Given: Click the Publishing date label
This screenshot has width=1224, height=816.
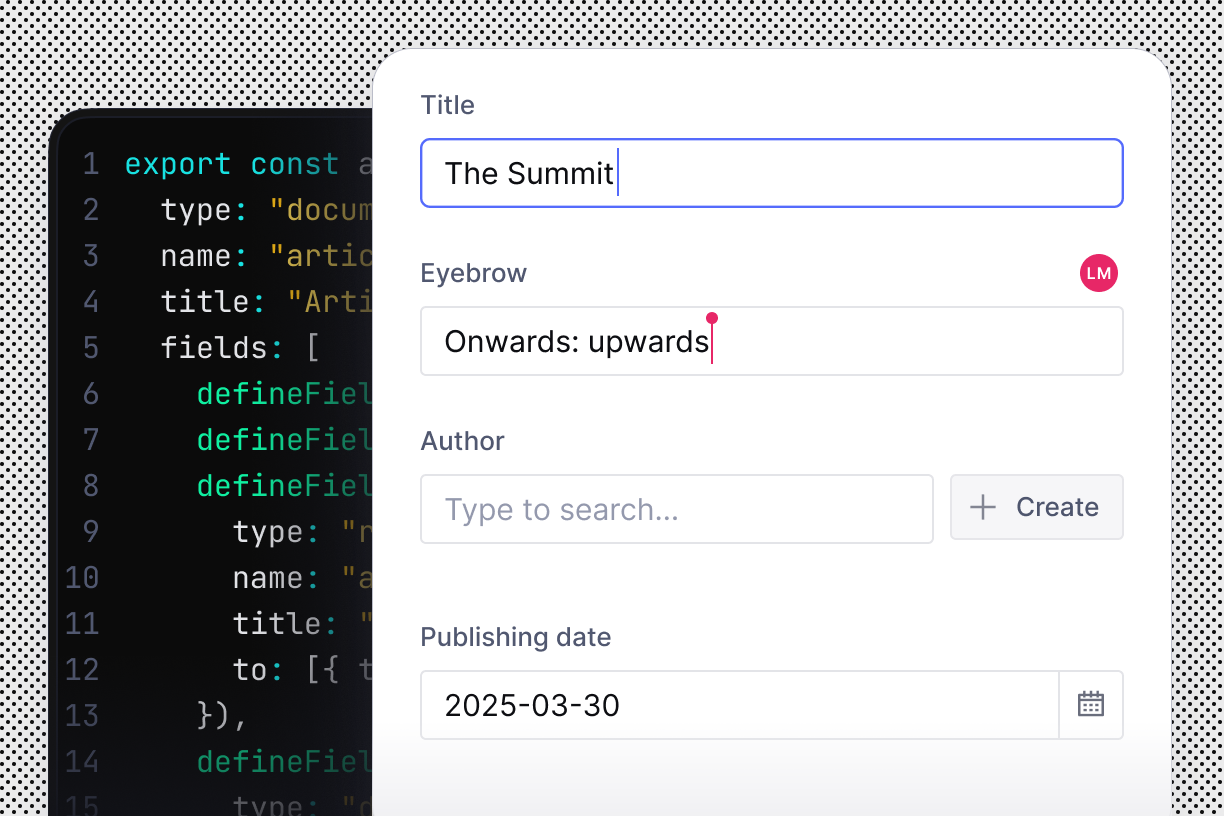Looking at the screenshot, I should pos(515,637).
